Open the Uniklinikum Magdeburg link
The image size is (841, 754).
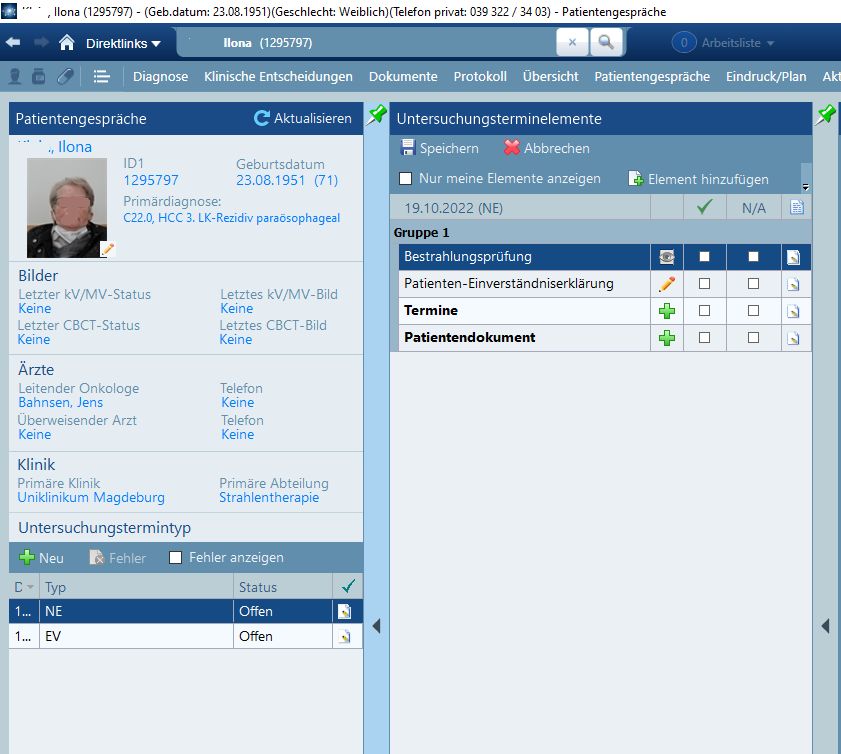91,497
